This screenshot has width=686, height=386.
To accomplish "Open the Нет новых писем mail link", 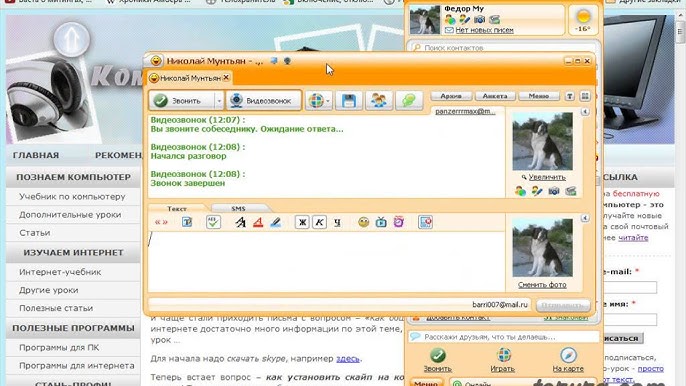I will pos(484,30).
